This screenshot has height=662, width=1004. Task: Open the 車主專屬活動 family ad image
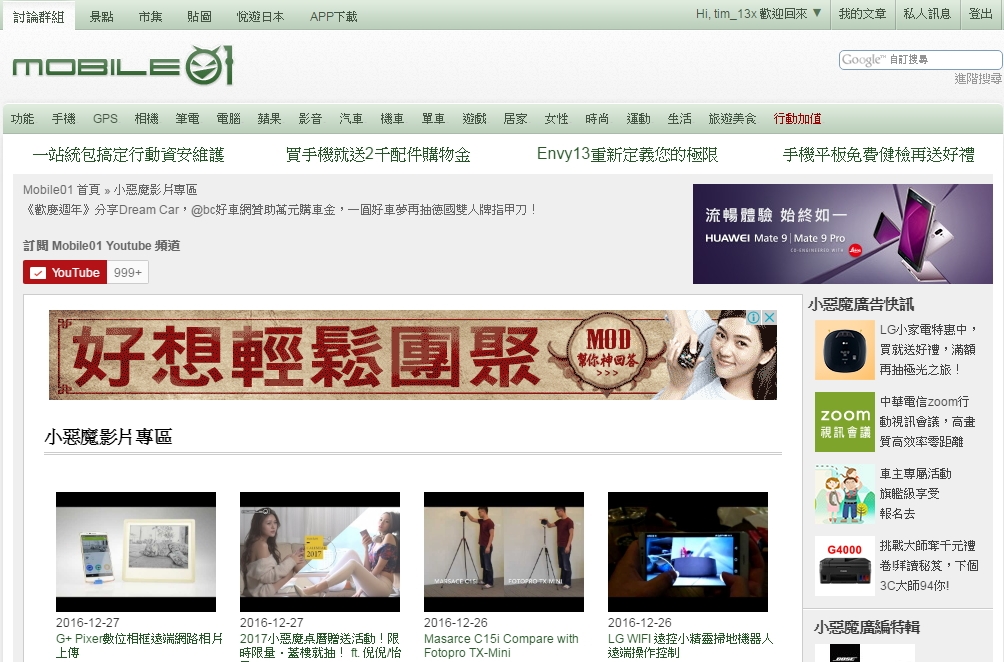coord(845,494)
